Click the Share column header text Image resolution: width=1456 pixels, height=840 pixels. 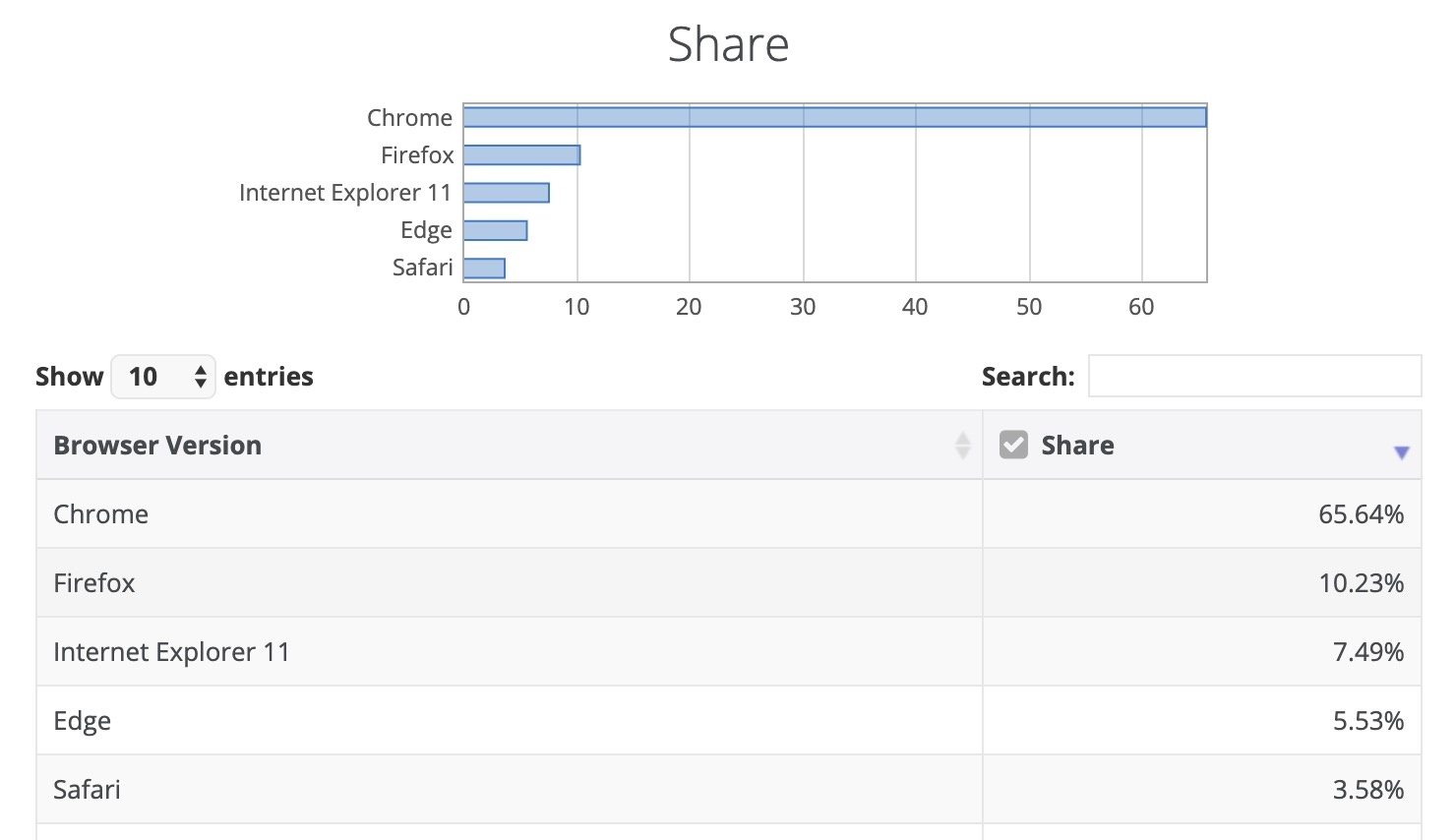(1077, 446)
